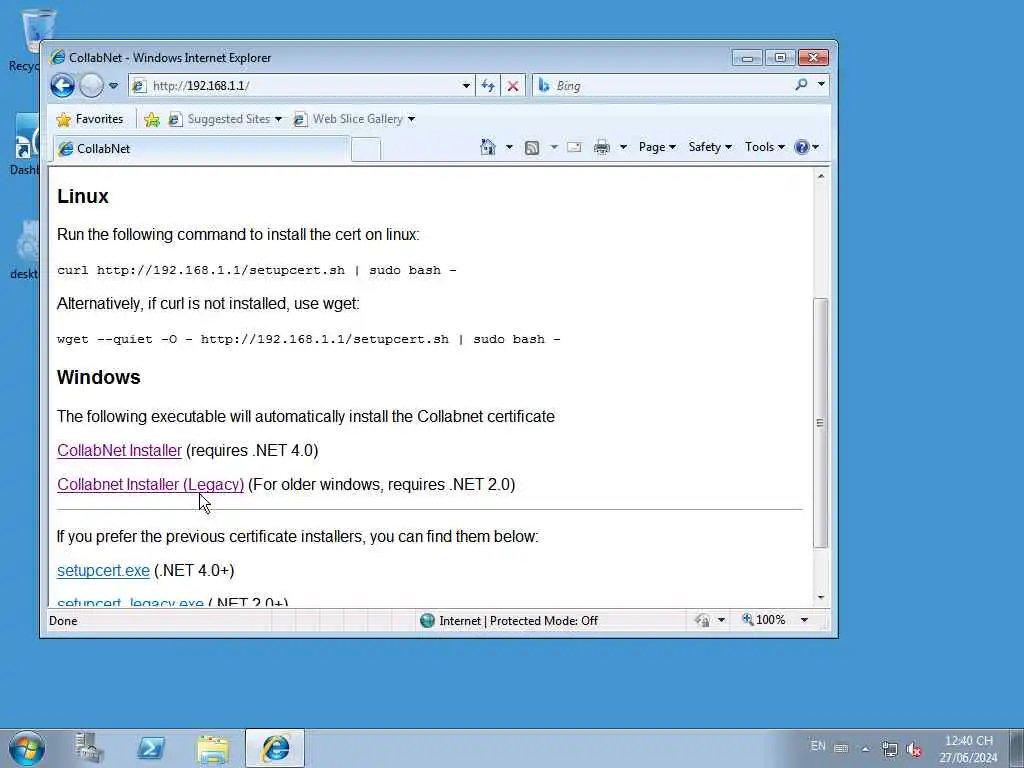Click the wget --quiet command text
The width and height of the screenshot is (1024, 768).
(308, 340)
